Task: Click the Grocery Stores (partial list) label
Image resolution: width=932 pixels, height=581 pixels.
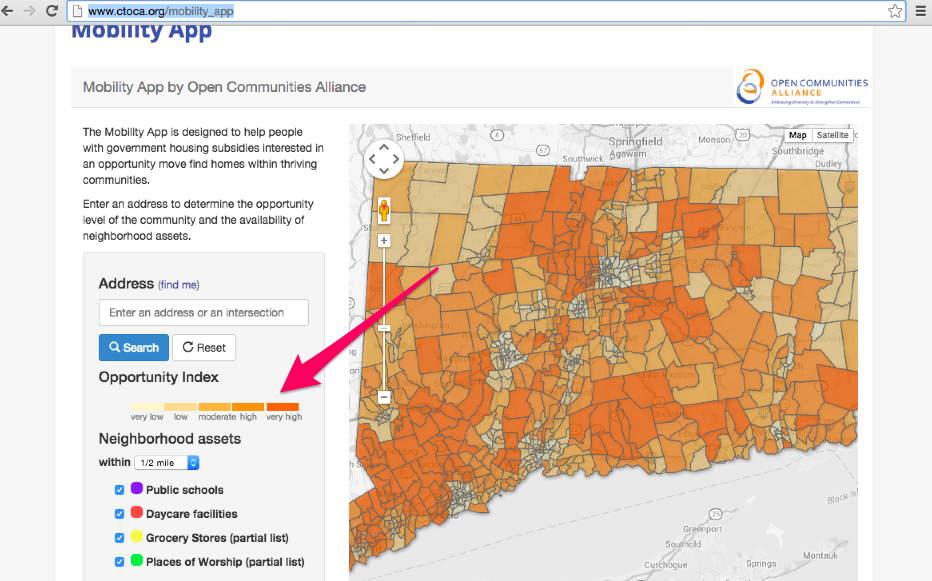Action: tap(218, 538)
